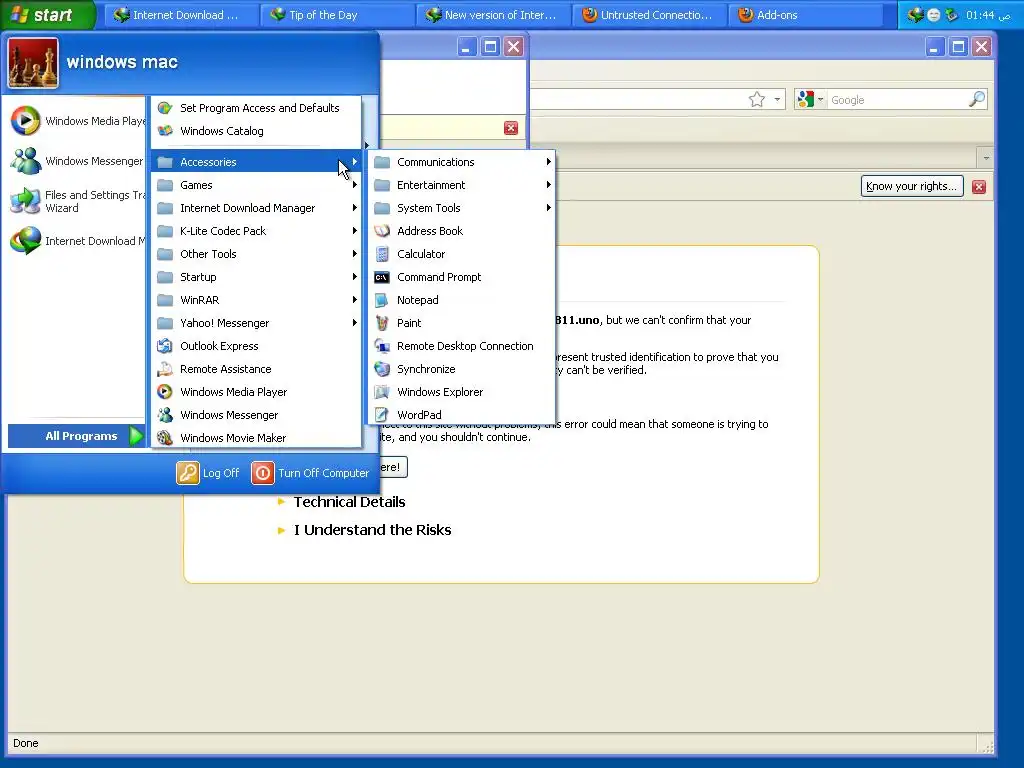Screen dimensions: 1024x768
Task: Expand the Games folder submenu
Action: click(256, 185)
